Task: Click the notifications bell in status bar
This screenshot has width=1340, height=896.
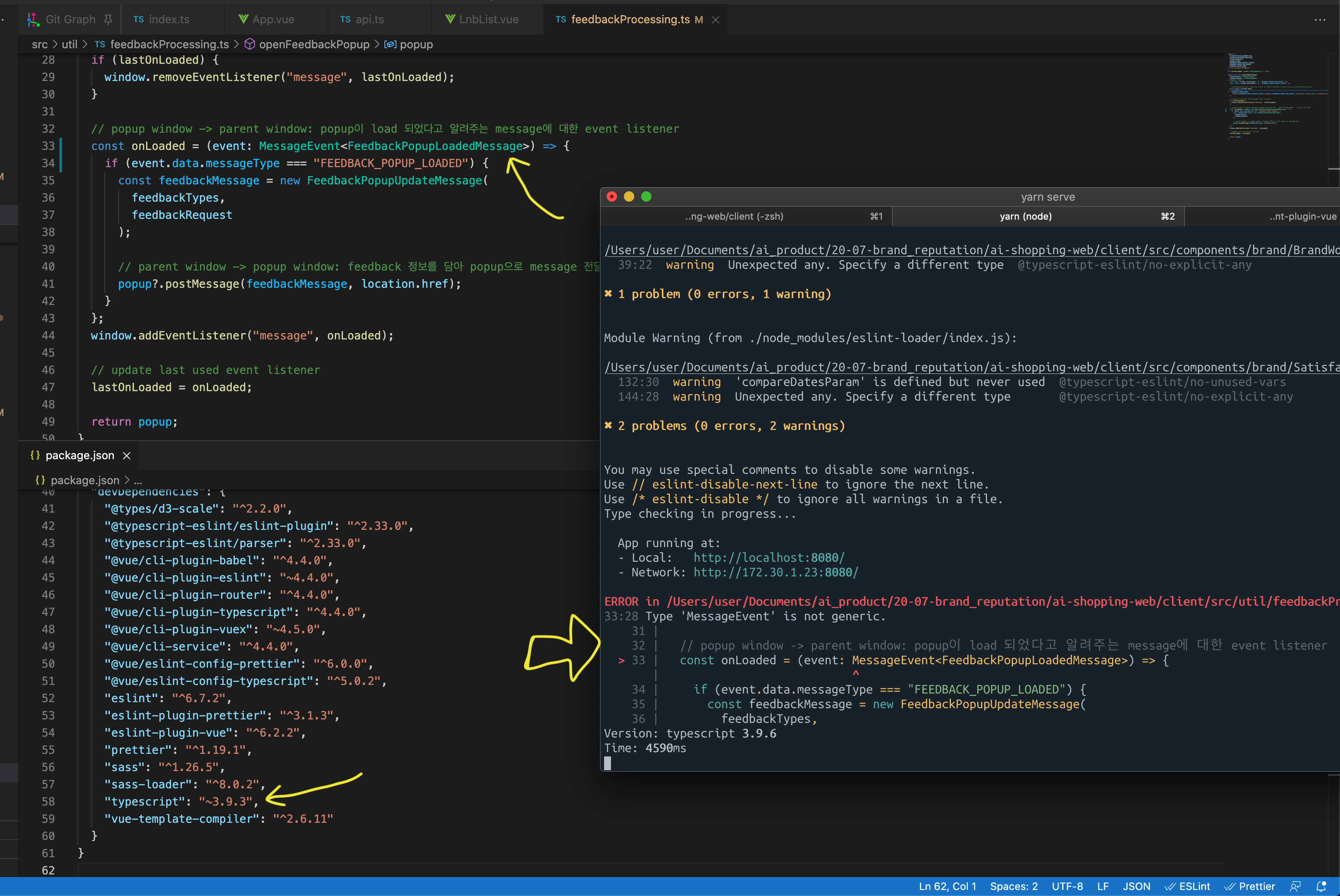Action: pyautogui.click(x=1321, y=886)
